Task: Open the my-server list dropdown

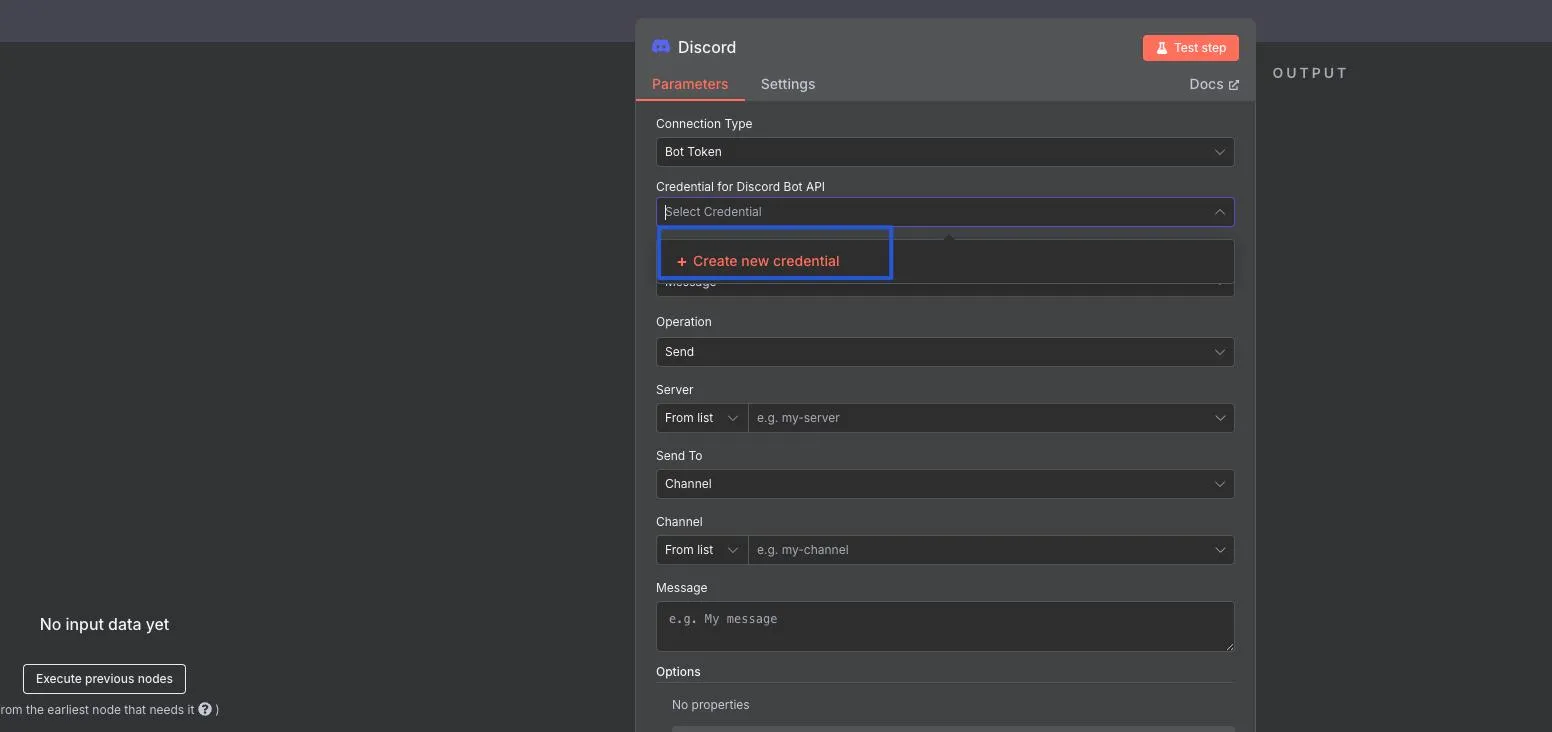Action: (x=991, y=418)
